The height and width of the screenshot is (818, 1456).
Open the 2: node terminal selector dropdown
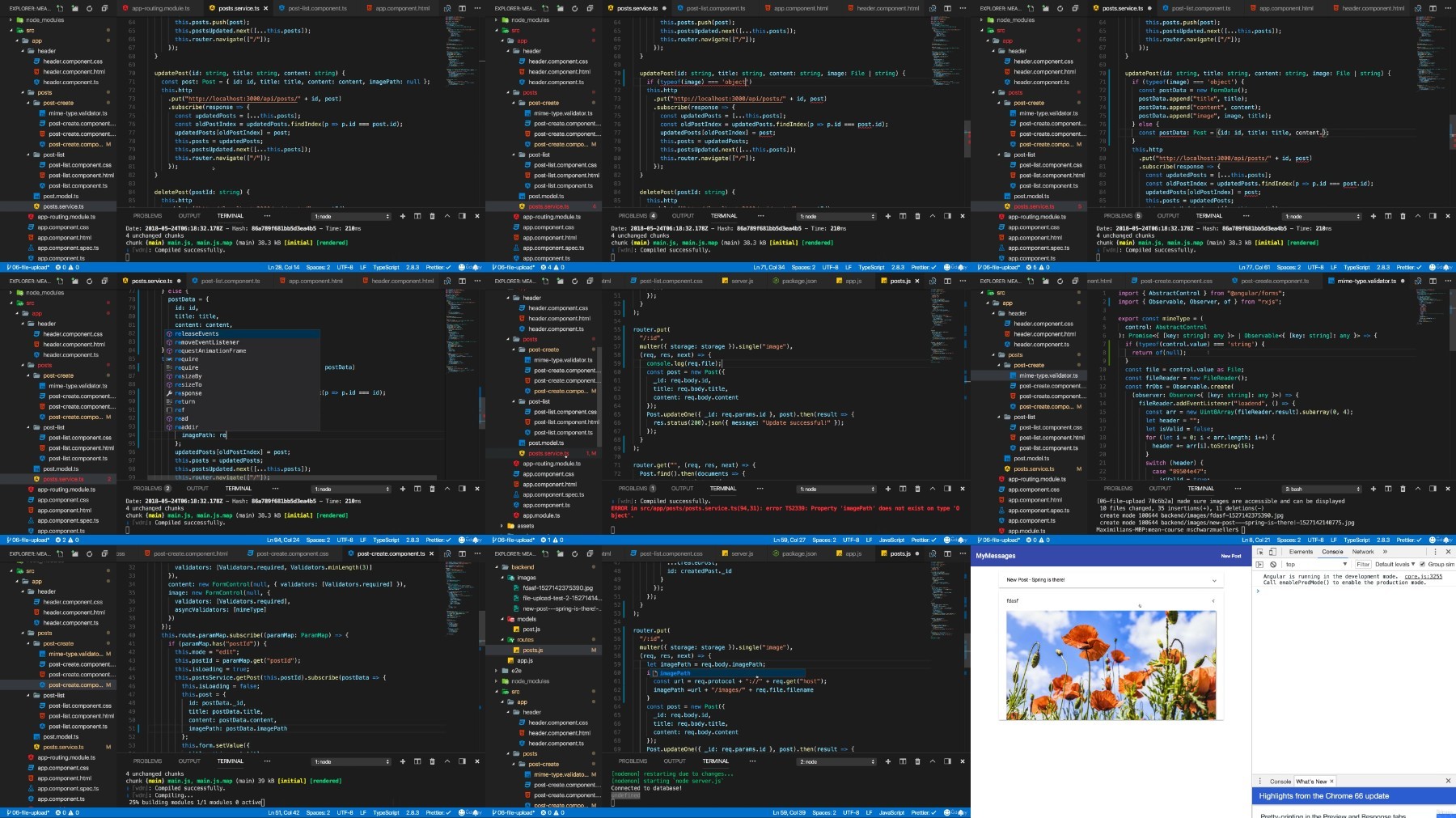pyautogui.click(x=837, y=761)
